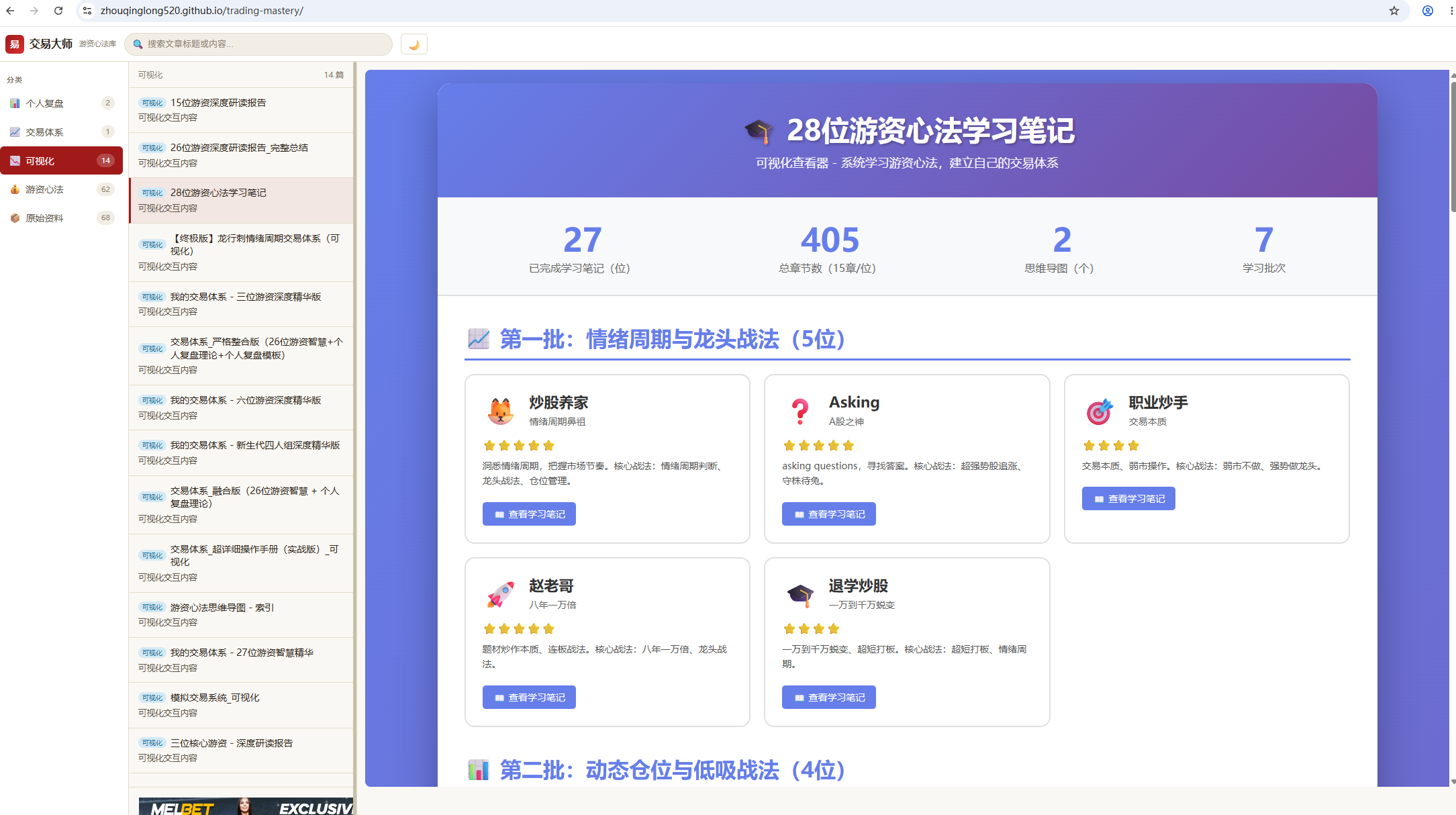
Task: Open 我的交易体系 - 27位游资智慧精华
Action: (x=241, y=660)
